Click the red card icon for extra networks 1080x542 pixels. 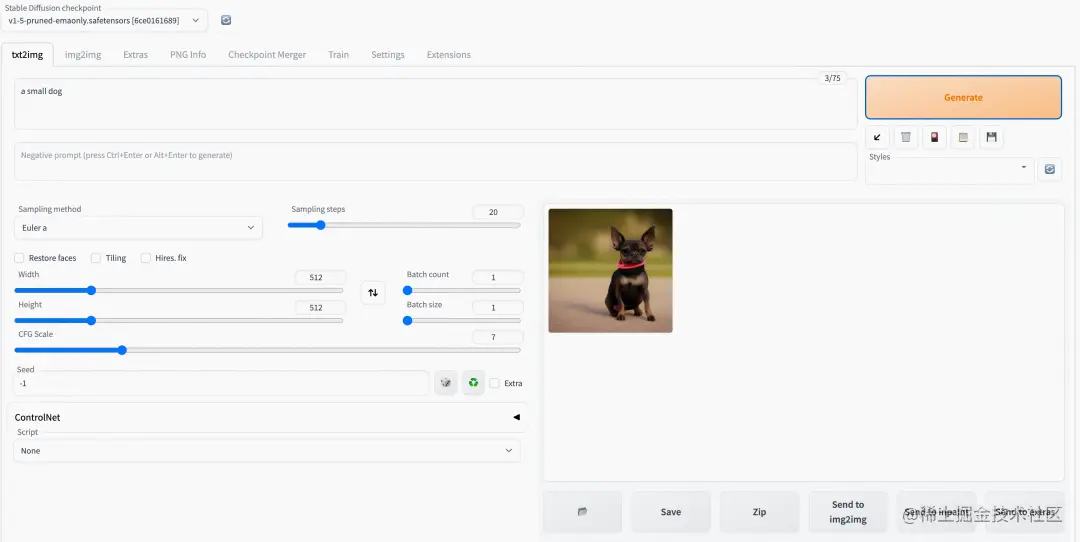click(934, 137)
